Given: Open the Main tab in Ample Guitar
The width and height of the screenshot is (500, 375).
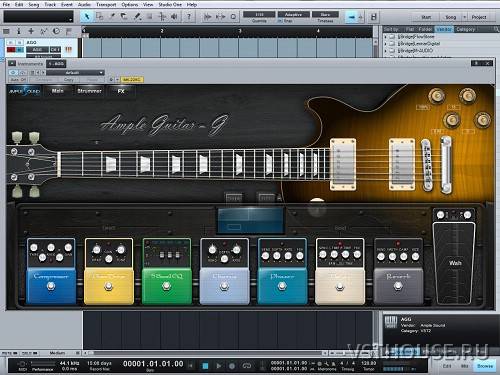Looking at the screenshot, I should pos(57,91).
